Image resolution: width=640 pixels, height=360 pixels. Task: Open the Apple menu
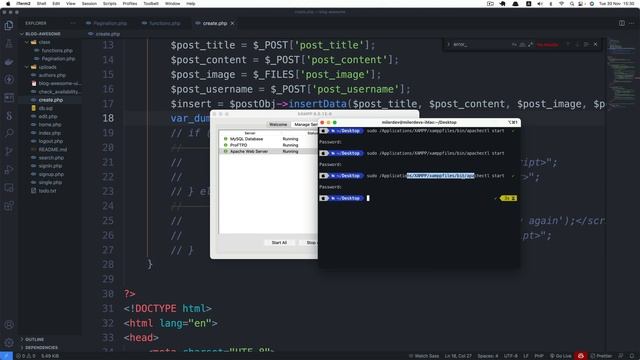pyautogui.click(x=8, y=4)
